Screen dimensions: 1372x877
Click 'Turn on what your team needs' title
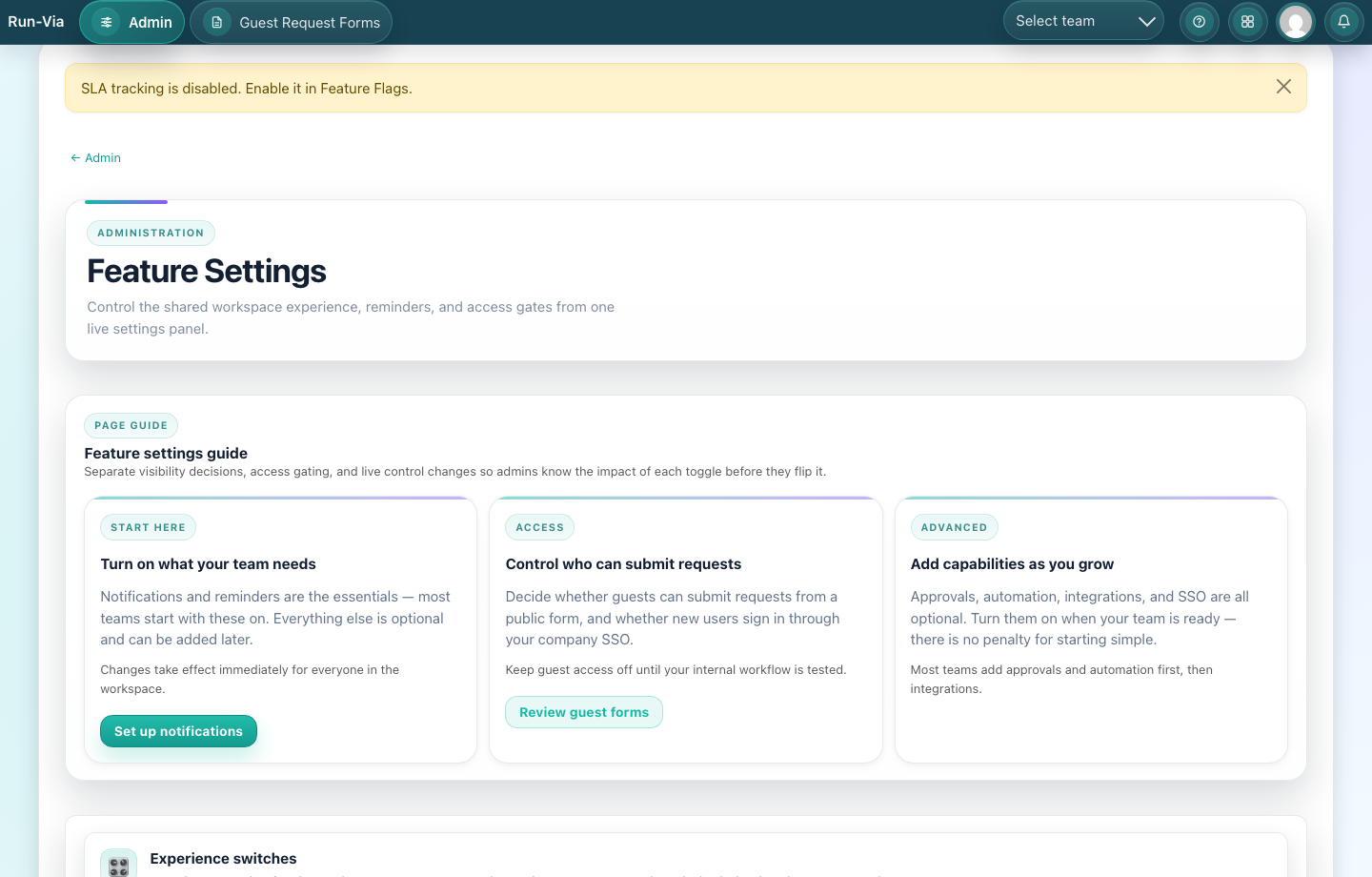point(208,564)
